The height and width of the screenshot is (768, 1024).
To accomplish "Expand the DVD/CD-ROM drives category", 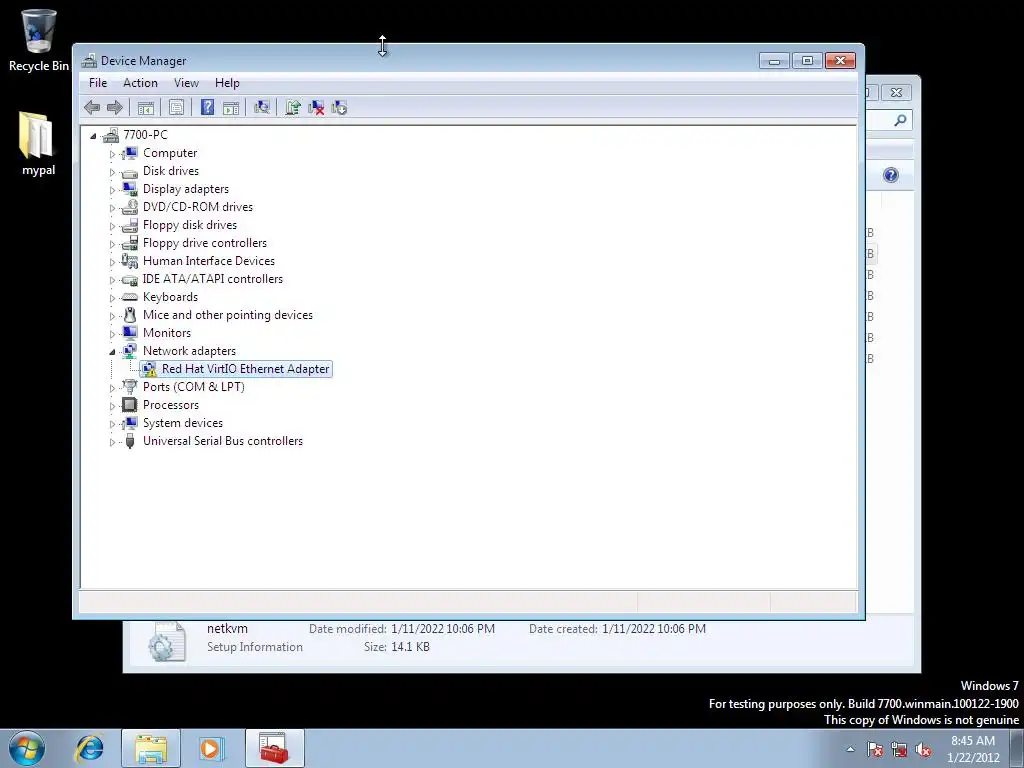I will [112, 208].
